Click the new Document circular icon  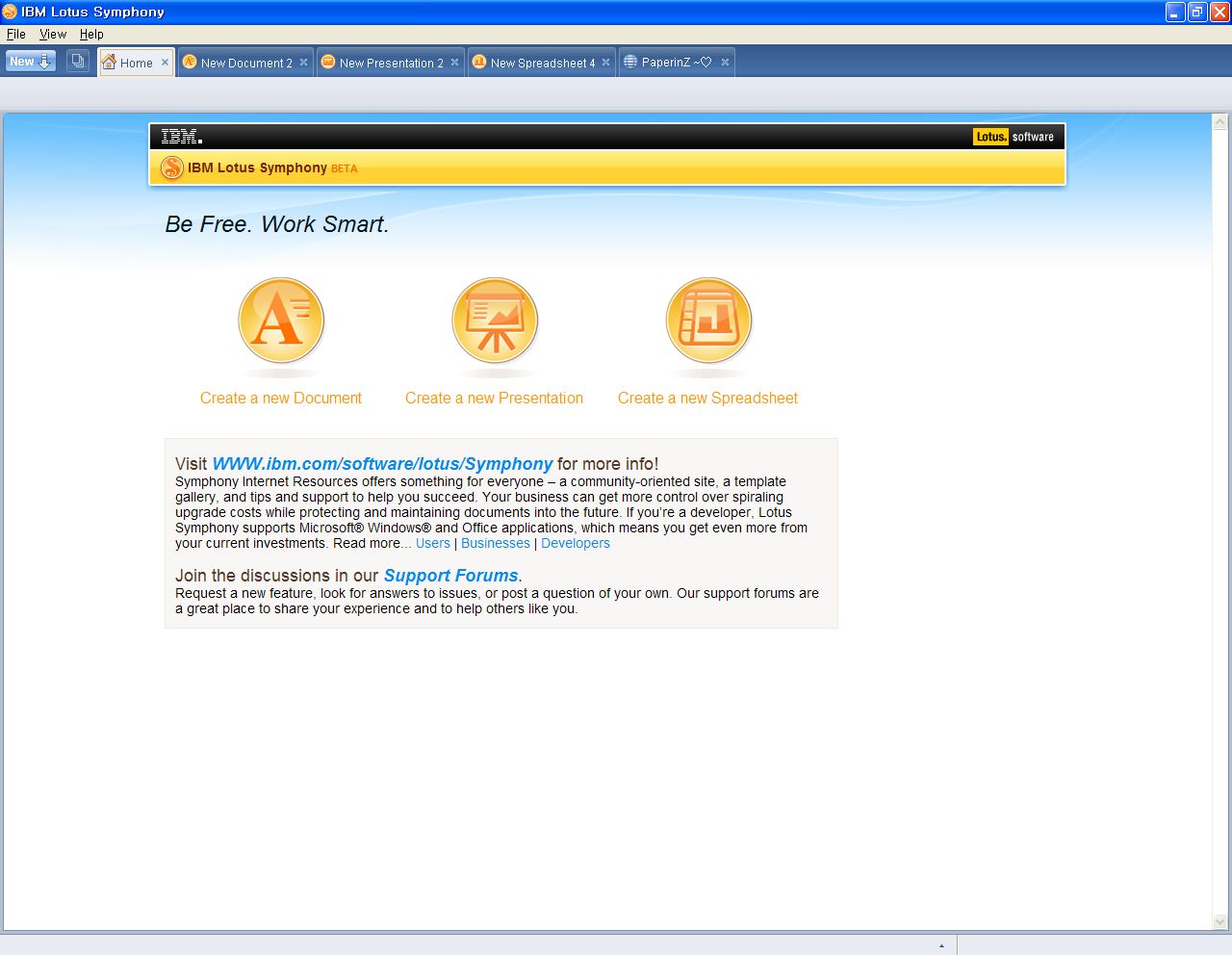click(x=281, y=321)
